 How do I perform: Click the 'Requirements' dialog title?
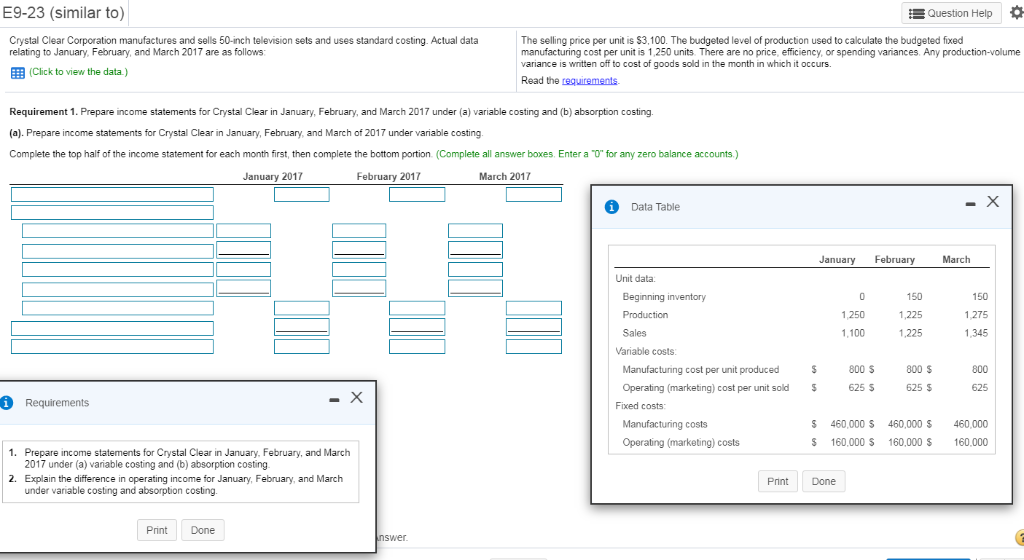[57, 403]
